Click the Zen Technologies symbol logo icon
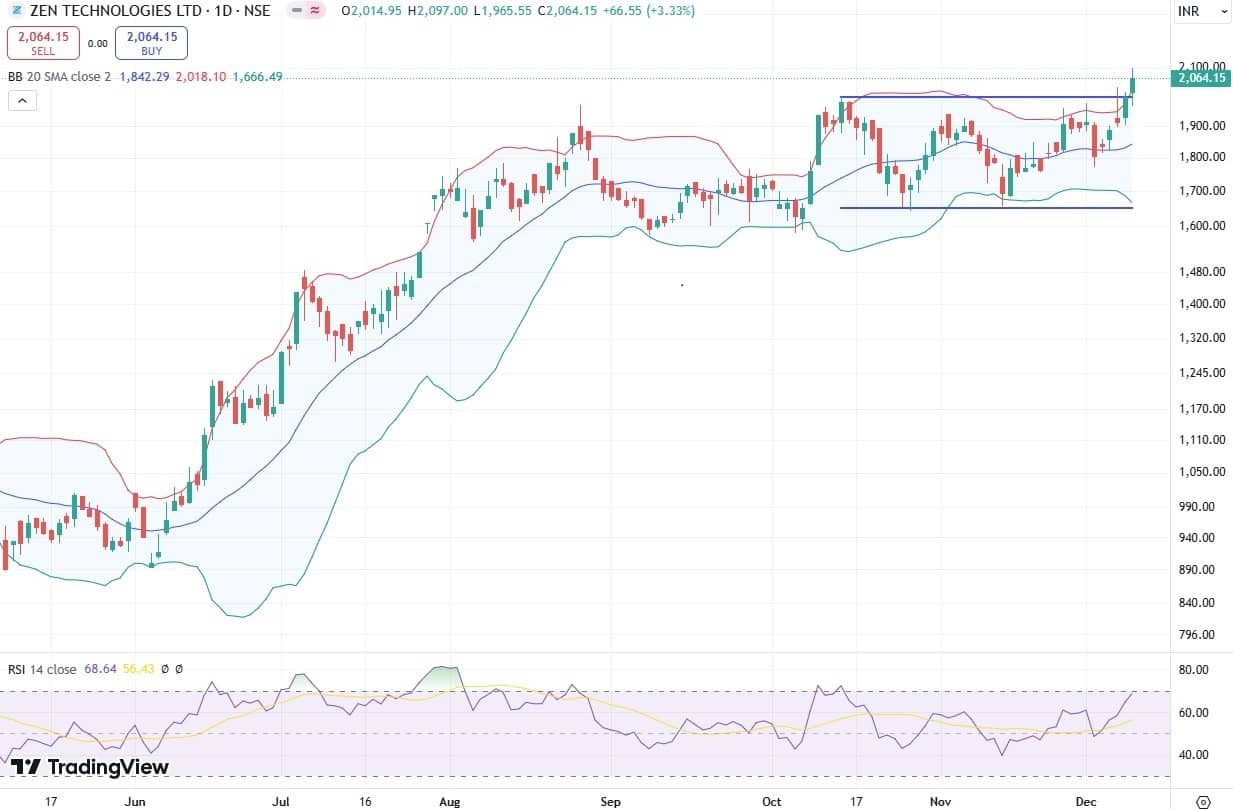 click(x=14, y=11)
